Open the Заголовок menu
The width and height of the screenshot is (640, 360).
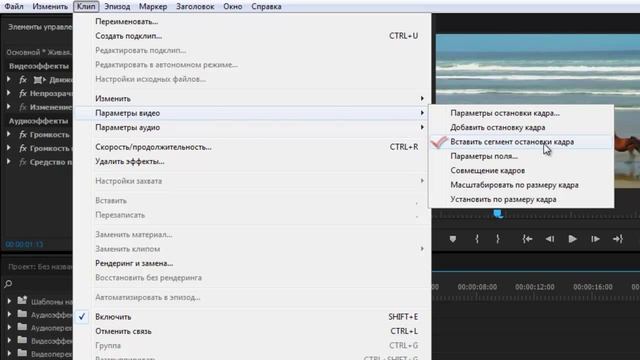[195, 7]
